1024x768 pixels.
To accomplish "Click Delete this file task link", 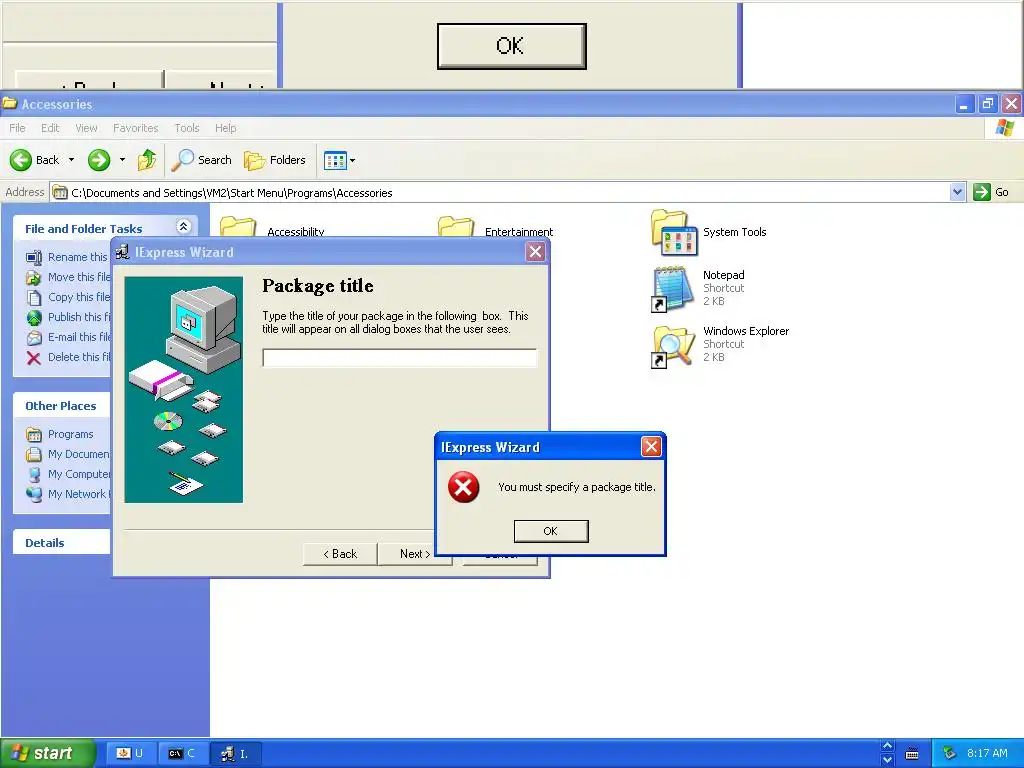I will [x=79, y=357].
